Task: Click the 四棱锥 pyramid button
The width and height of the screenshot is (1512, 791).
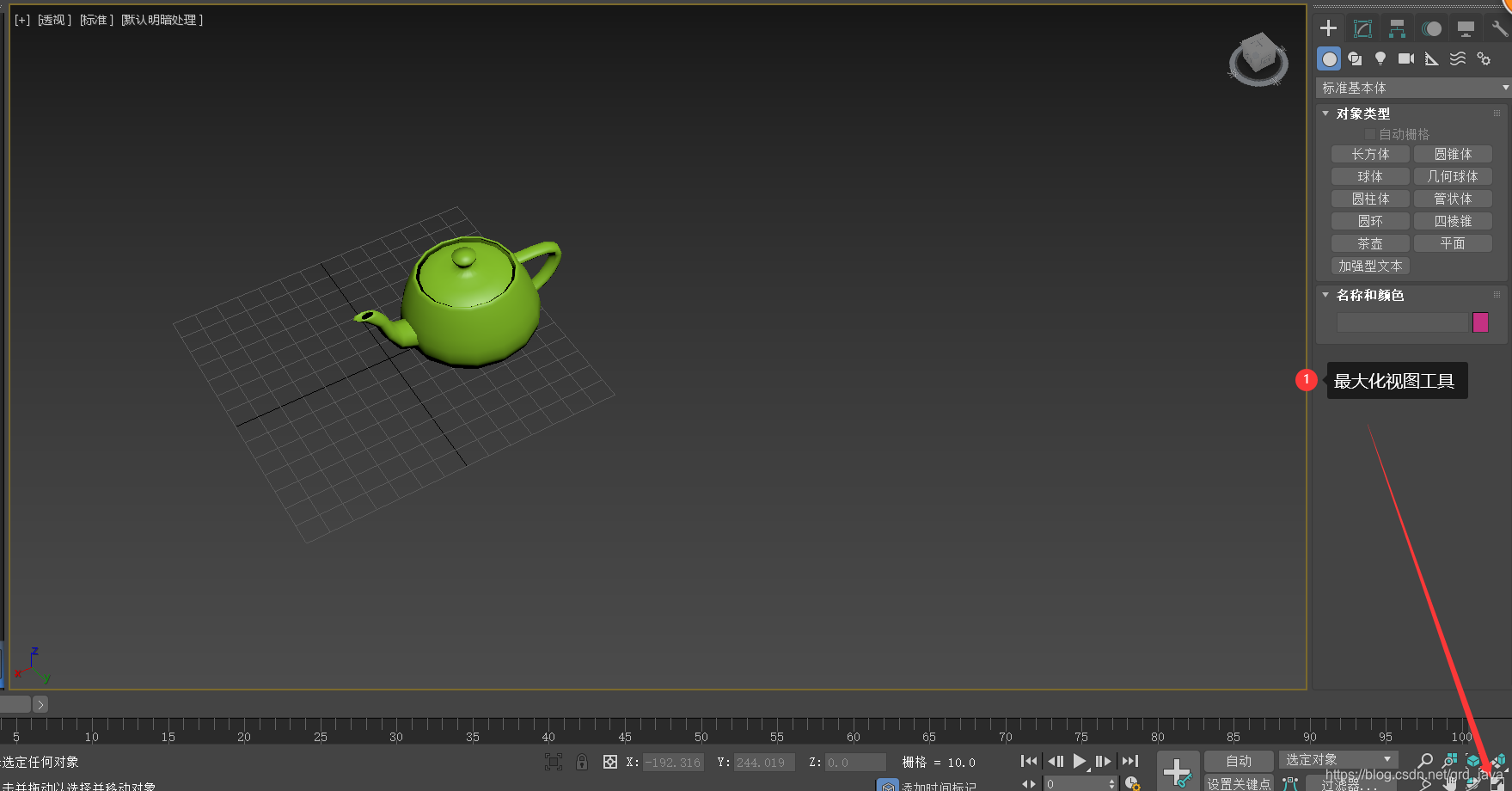Action: (x=1453, y=221)
